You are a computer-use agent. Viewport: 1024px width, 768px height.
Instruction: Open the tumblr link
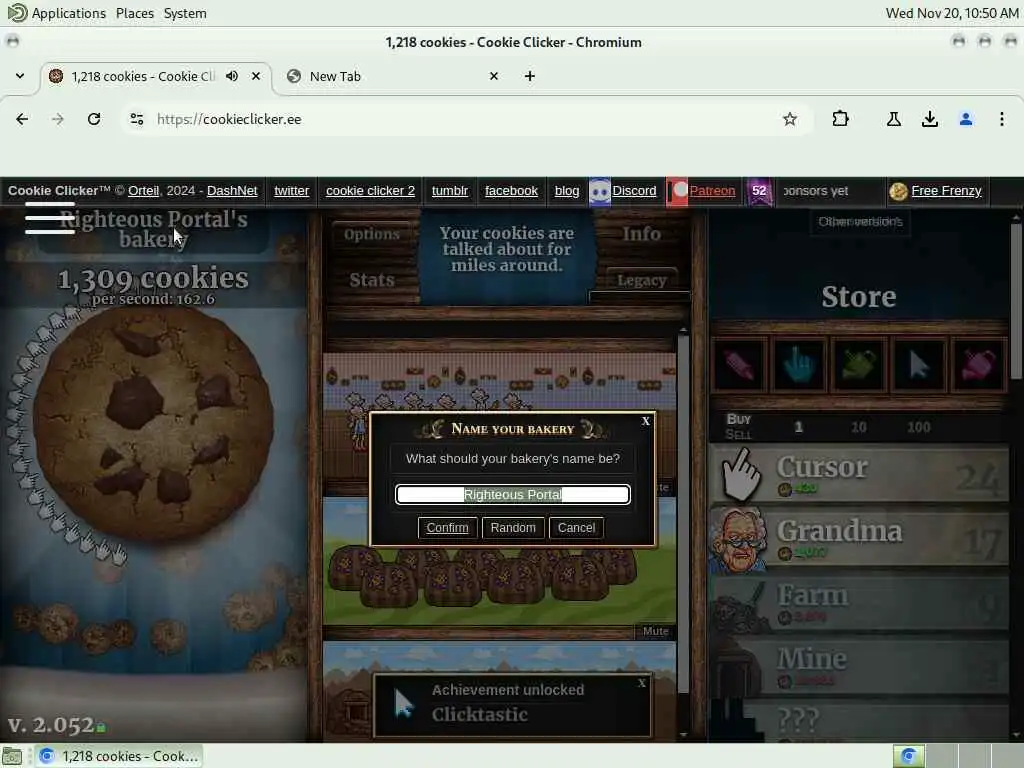pos(450,191)
